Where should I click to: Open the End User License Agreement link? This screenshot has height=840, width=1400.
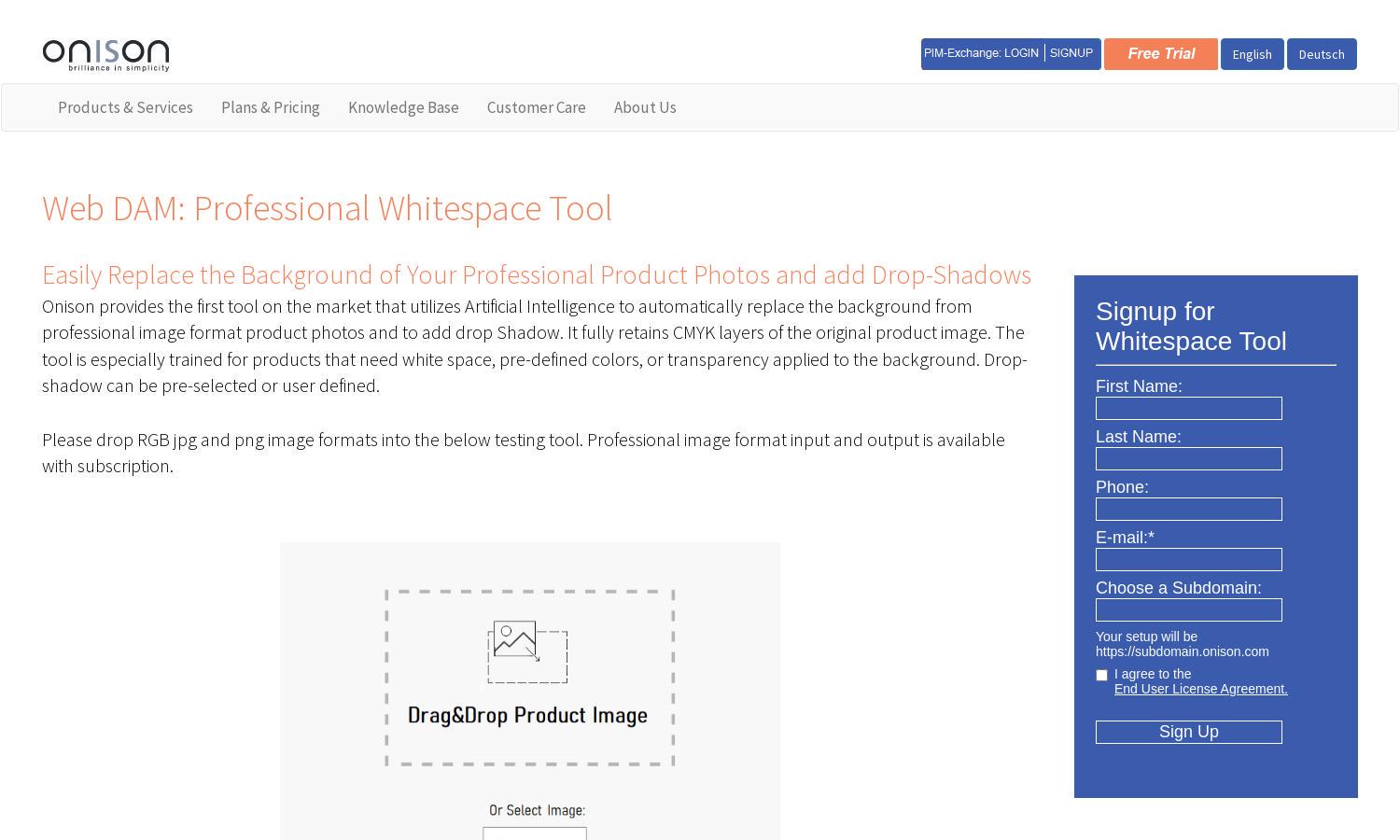[1200, 689]
